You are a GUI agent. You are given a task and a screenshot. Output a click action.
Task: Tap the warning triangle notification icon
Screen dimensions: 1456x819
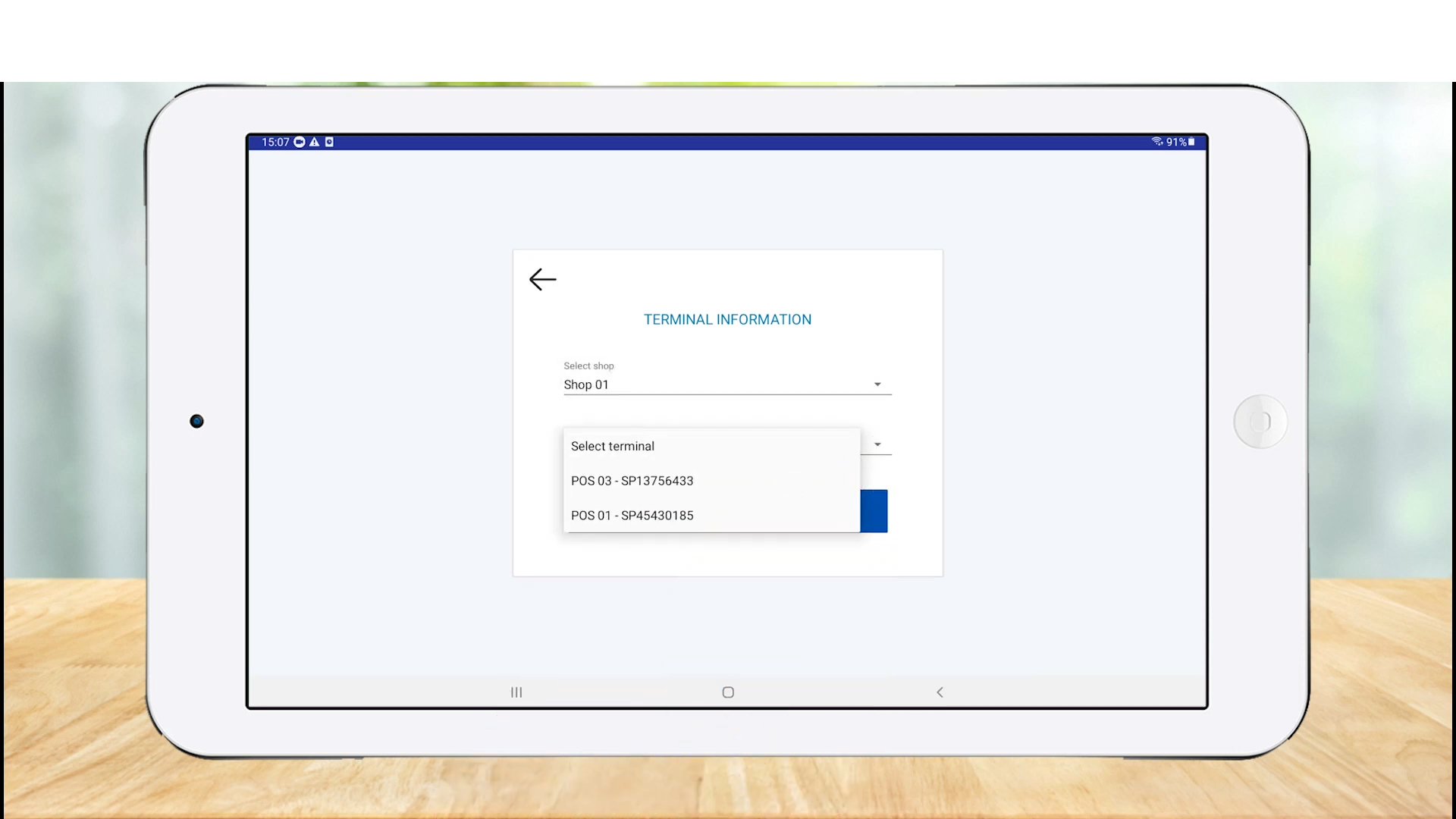click(315, 142)
